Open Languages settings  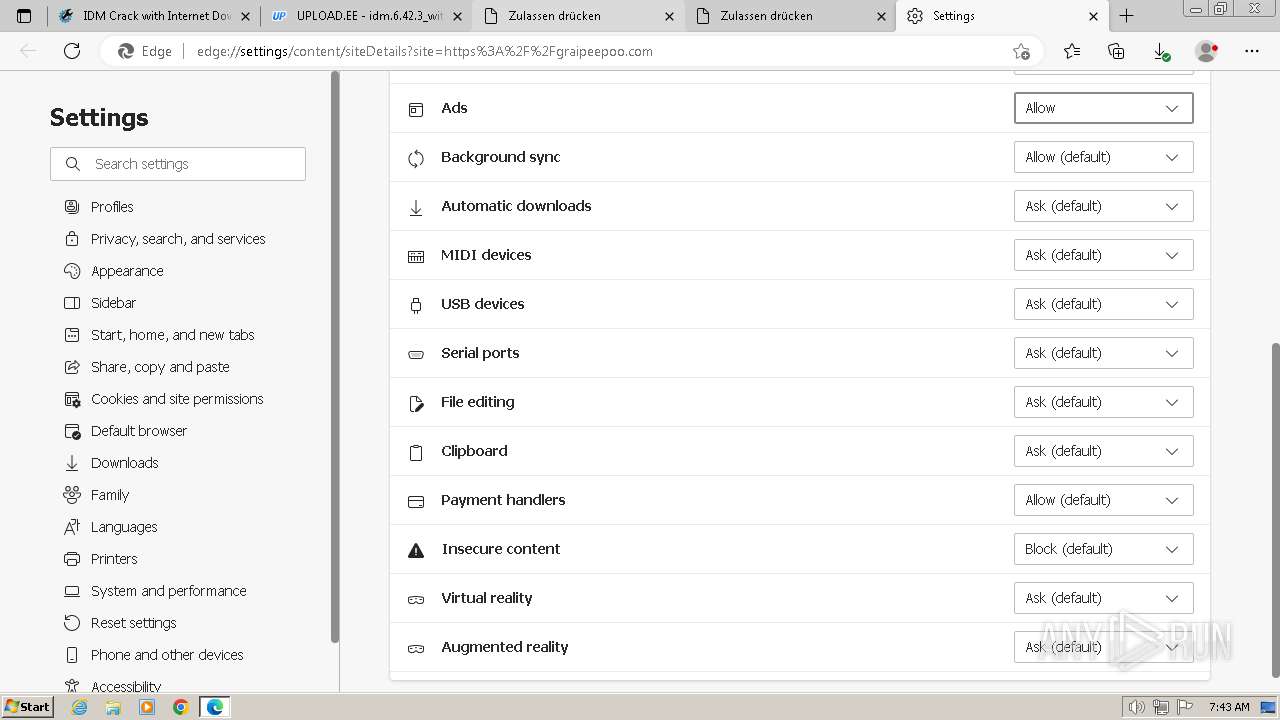(x=124, y=527)
